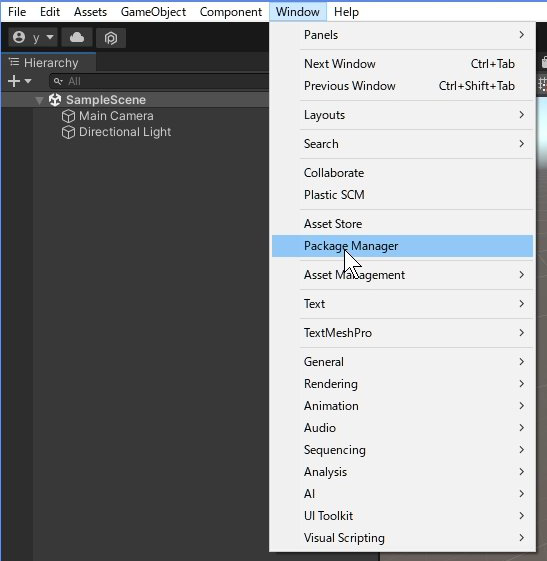Expand the Animation submenu
This screenshot has height=561, width=547.
(x=402, y=406)
